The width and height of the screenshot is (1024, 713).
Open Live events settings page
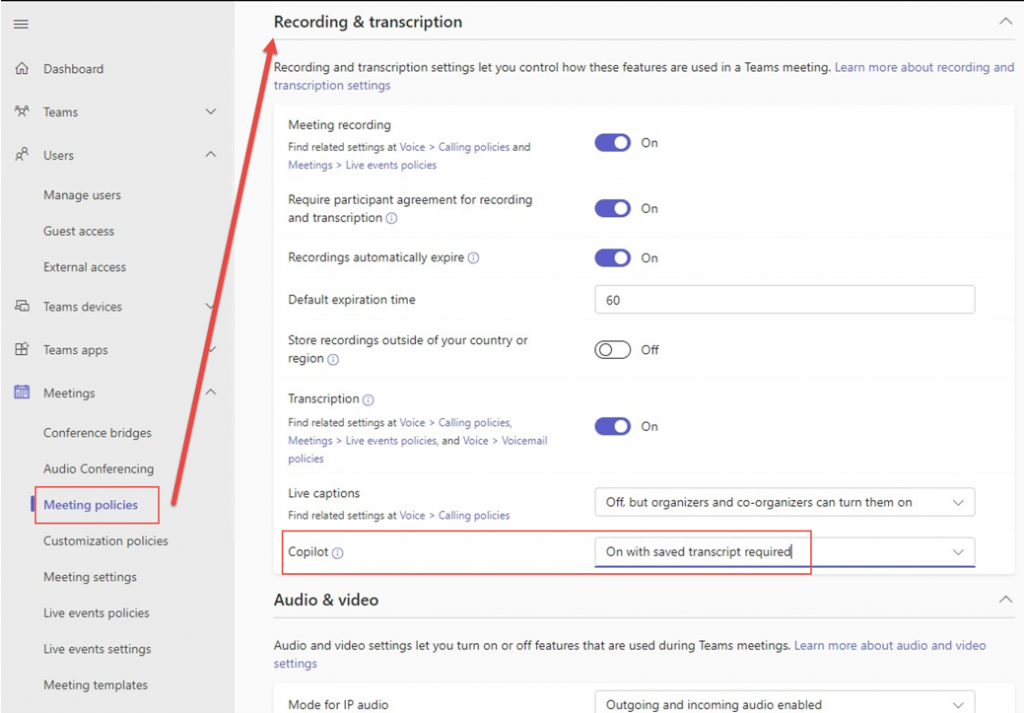click(97, 649)
